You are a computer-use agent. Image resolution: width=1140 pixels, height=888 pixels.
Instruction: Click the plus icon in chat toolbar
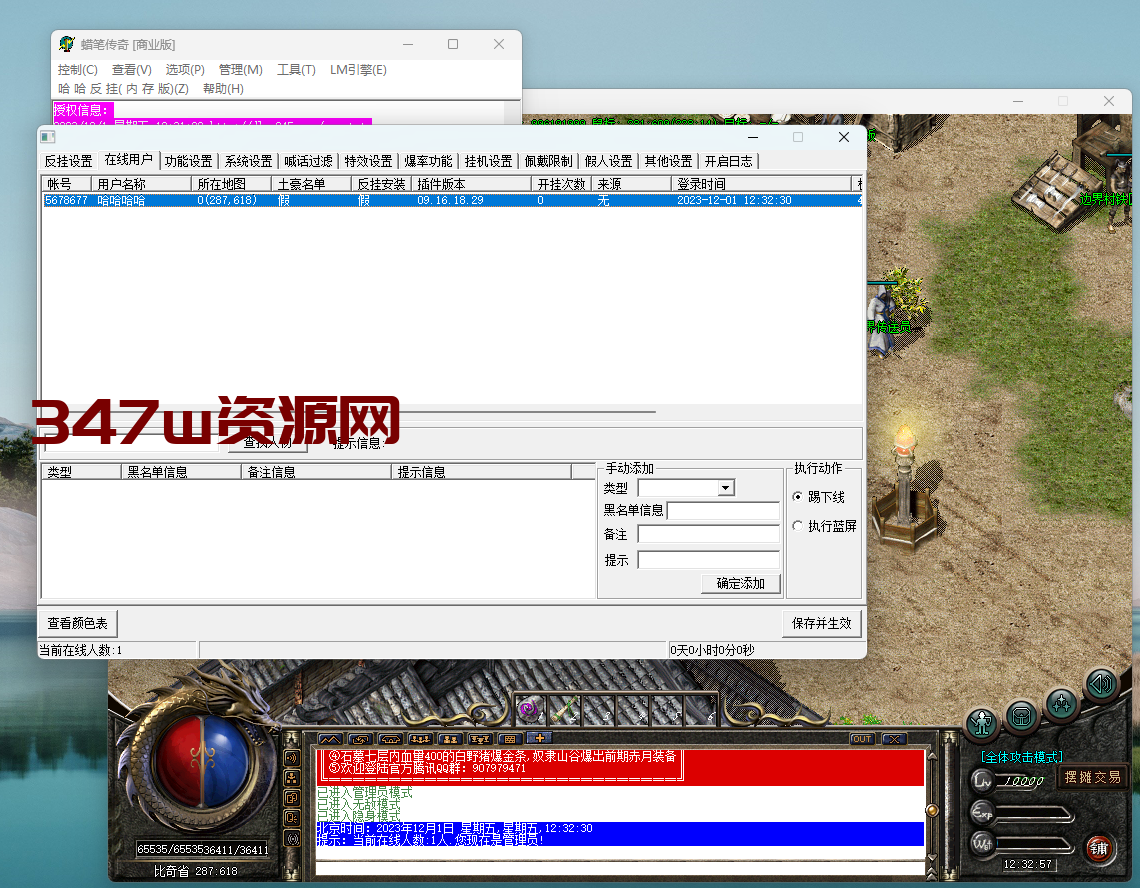click(539, 738)
